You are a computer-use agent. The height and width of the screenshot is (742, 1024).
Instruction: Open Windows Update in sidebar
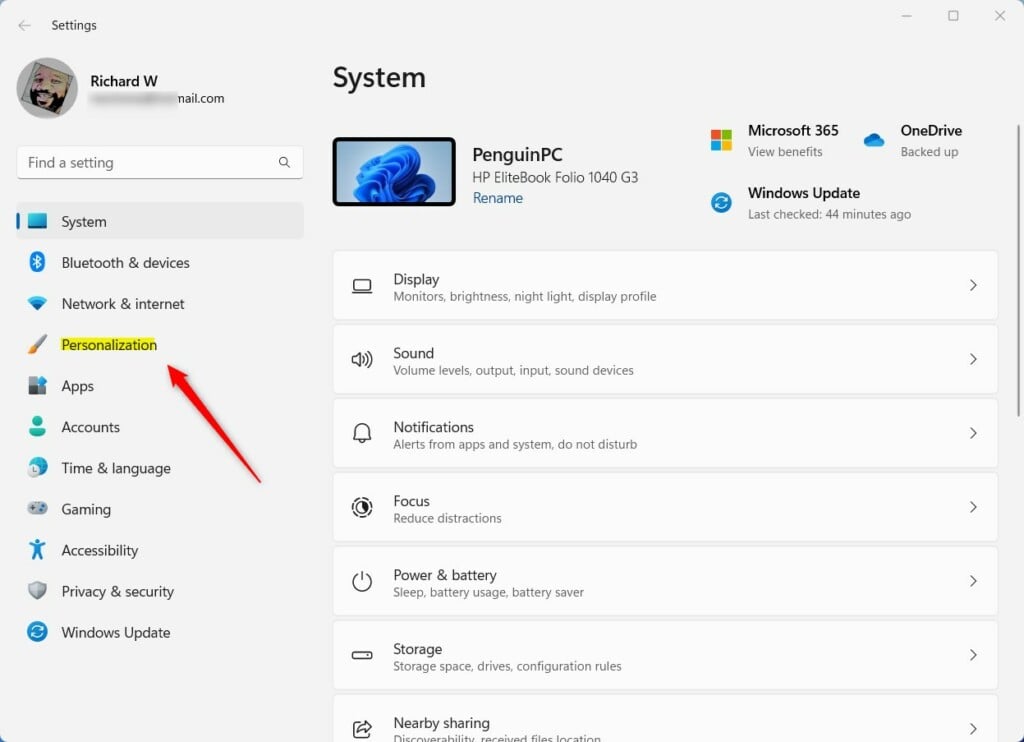click(160, 632)
